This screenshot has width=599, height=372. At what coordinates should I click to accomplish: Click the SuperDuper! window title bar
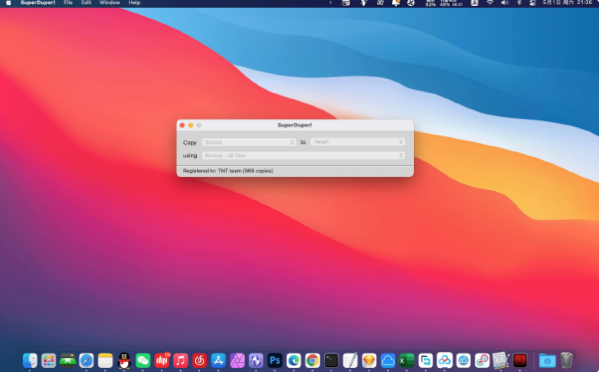pos(295,125)
